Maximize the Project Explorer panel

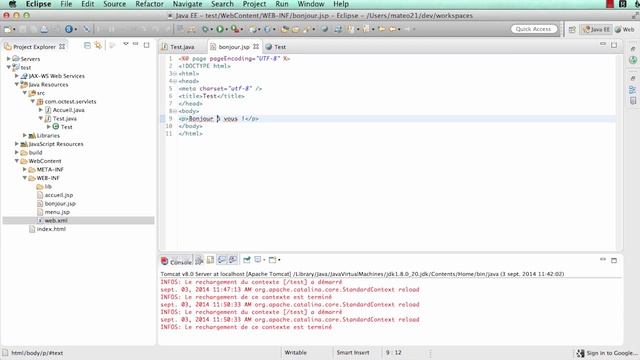coord(147,45)
